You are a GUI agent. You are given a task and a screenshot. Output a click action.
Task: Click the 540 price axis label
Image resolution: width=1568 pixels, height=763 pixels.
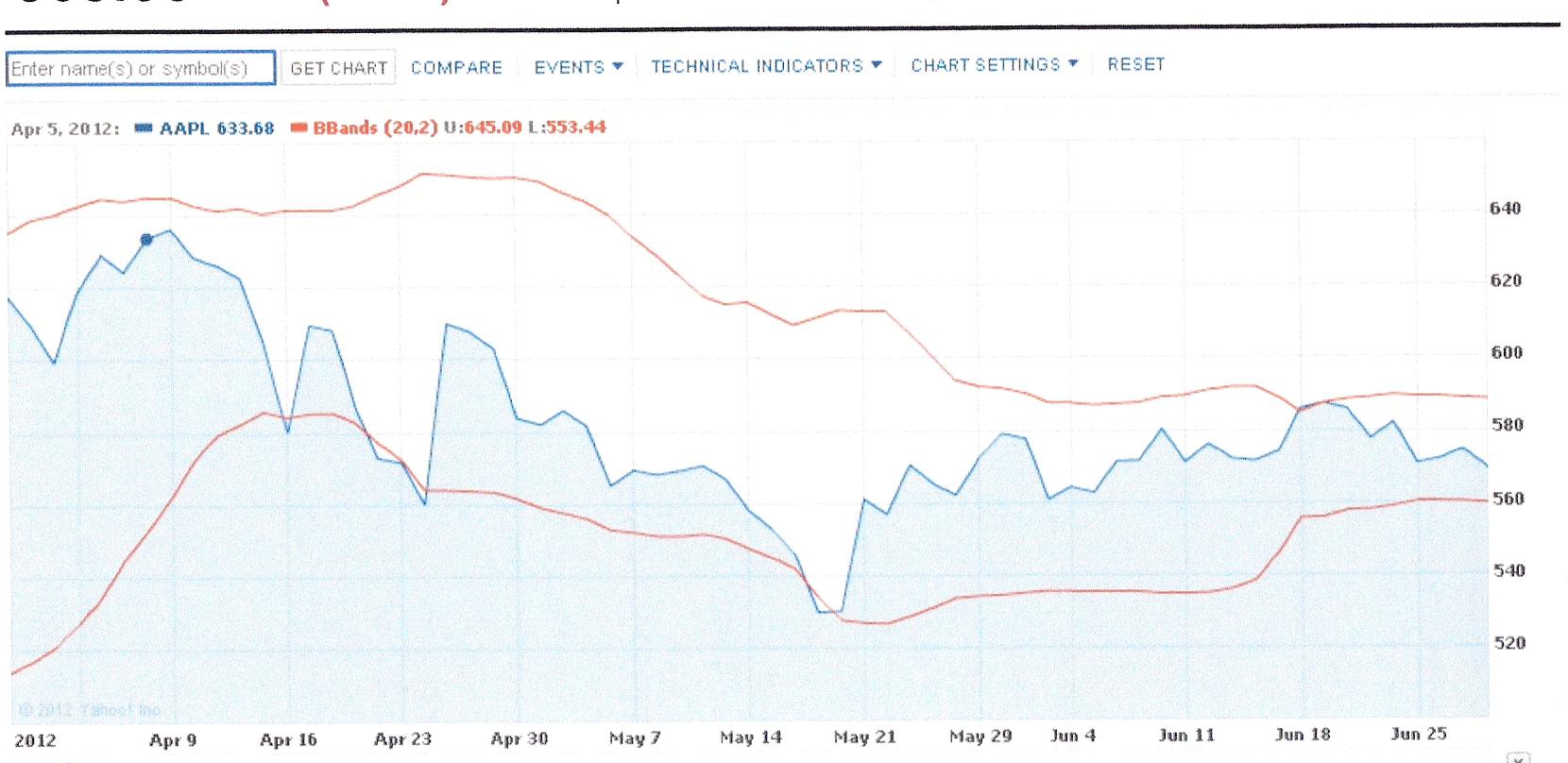click(1508, 571)
